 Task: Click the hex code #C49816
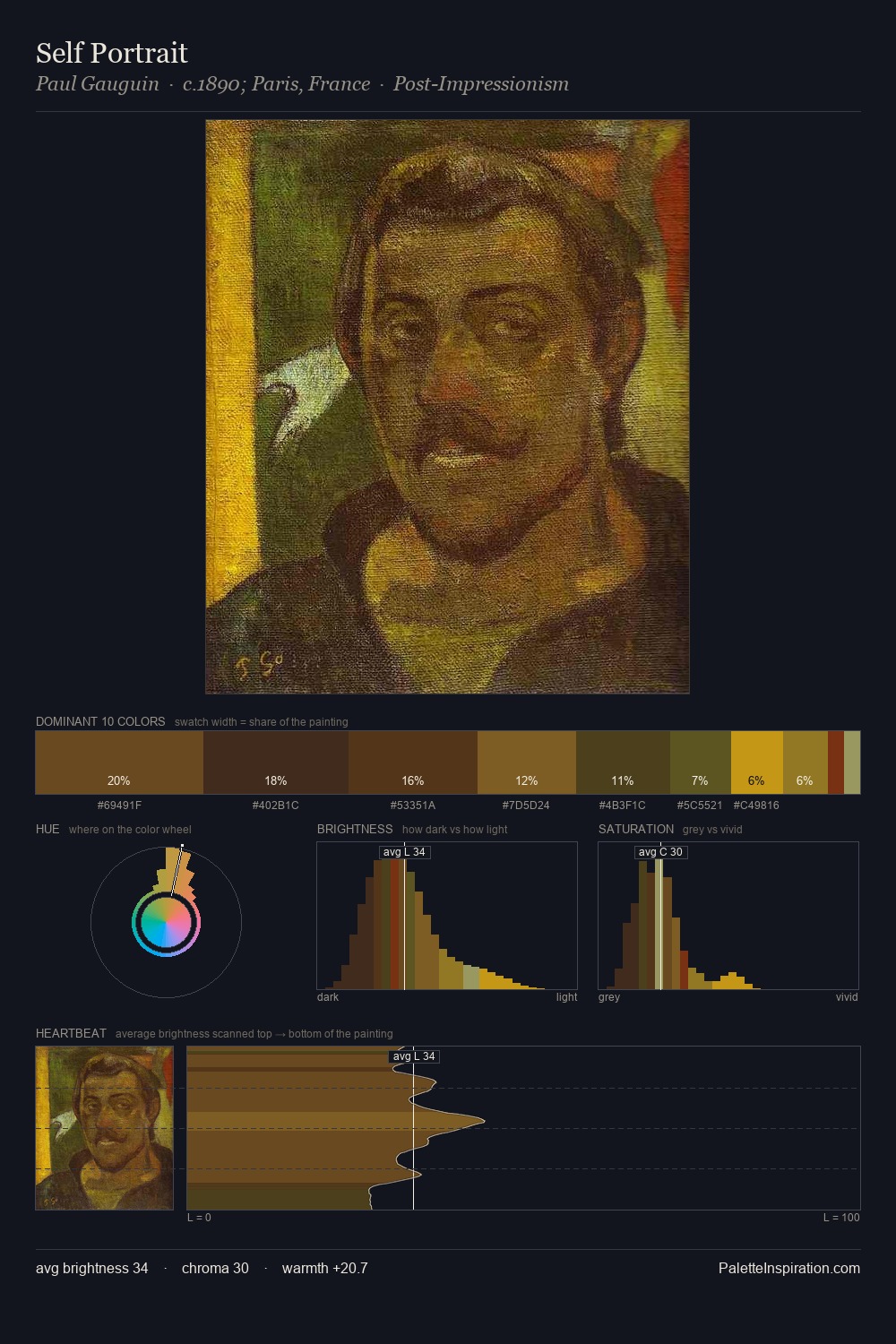pos(756,806)
